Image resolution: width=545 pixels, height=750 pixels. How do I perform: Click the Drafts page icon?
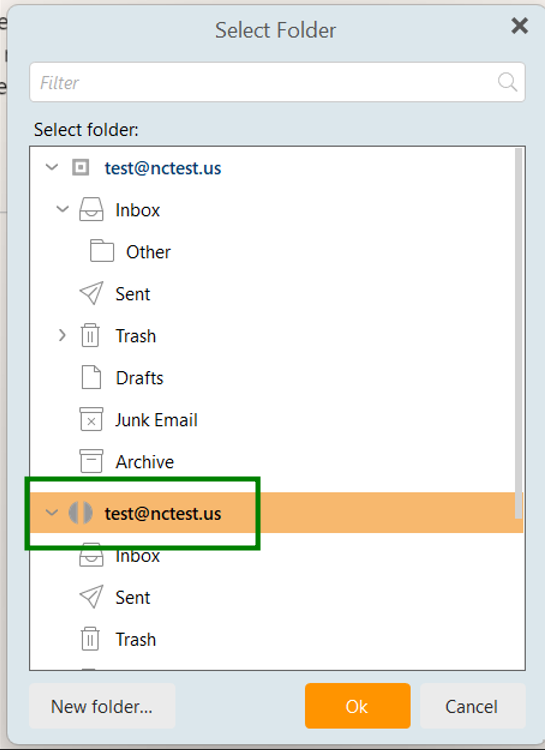coord(91,377)
